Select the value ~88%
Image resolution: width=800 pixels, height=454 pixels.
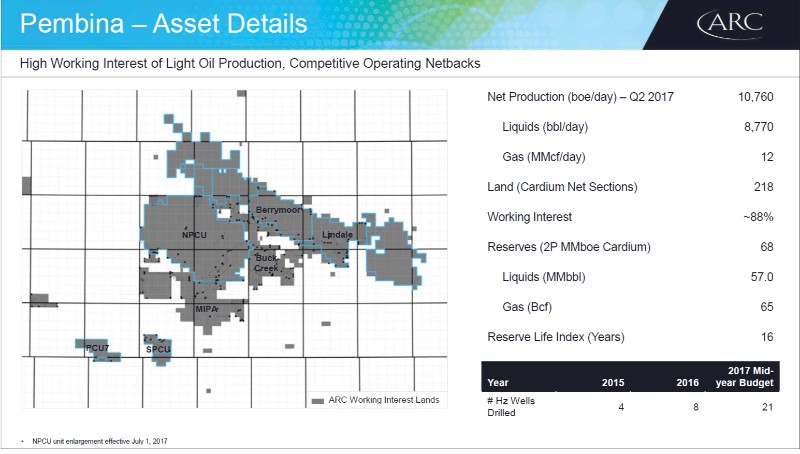(x=758, y=217)
